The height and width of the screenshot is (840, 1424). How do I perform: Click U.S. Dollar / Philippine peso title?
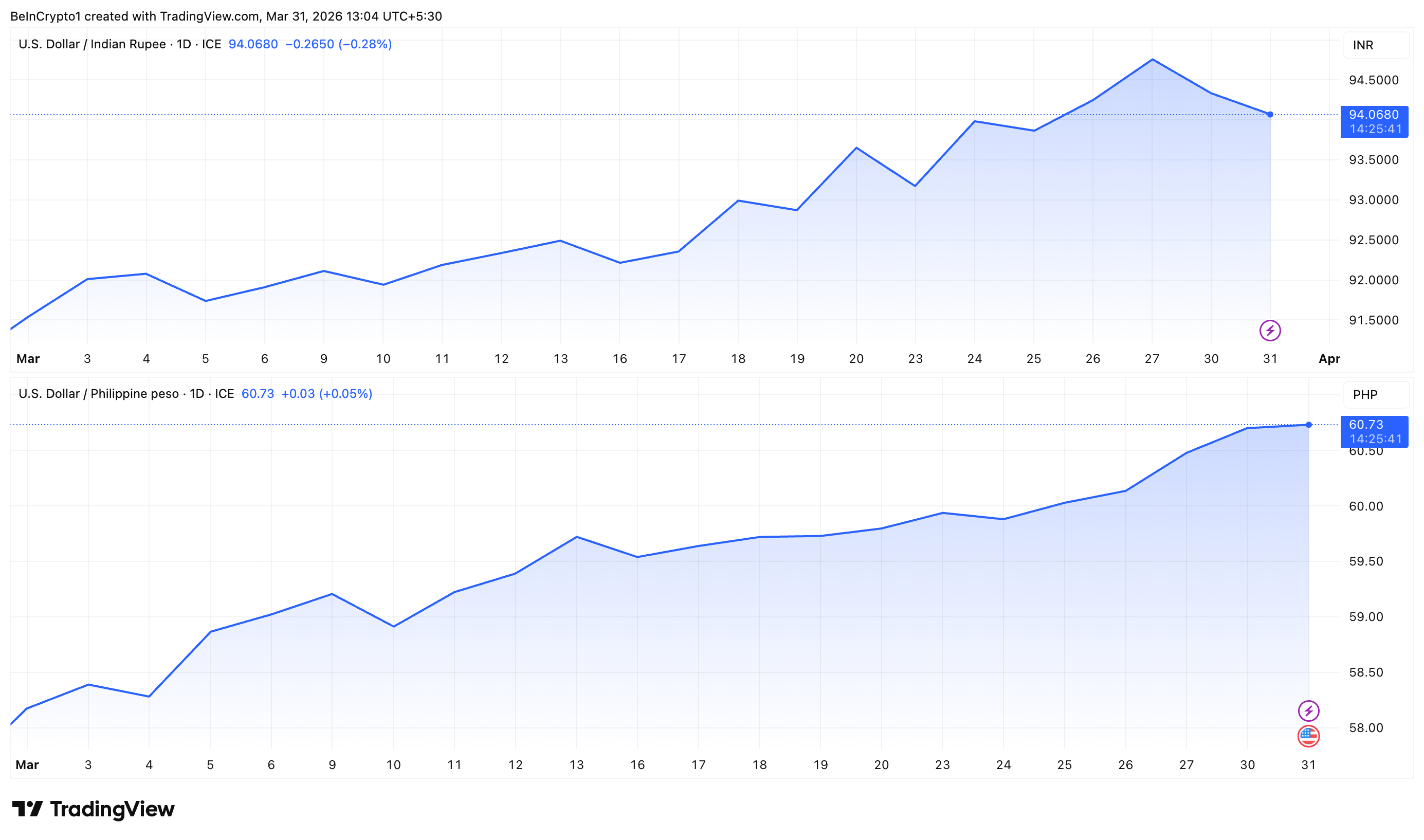[x=99, y=394]
